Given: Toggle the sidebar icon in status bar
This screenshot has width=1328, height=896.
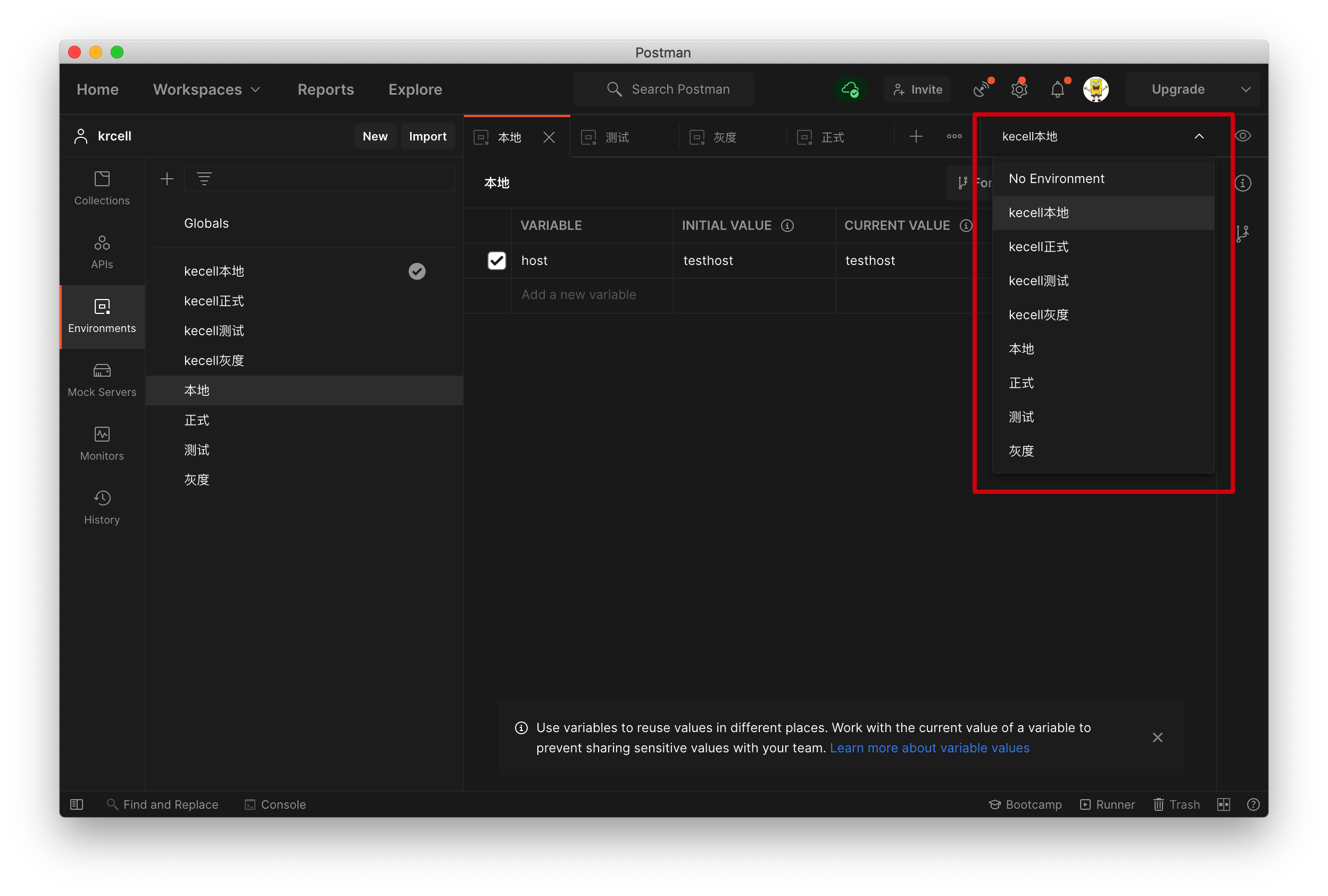Looking at the screenshot, I should [x=77, y=804].
